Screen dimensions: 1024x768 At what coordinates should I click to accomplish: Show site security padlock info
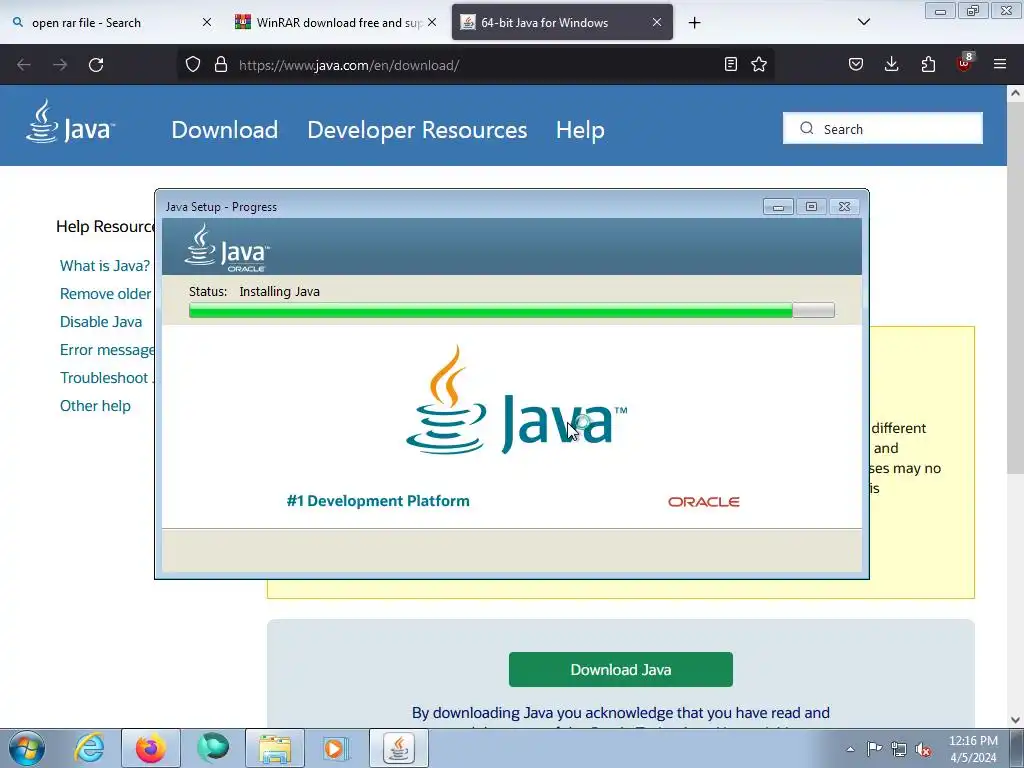(221, 65)
